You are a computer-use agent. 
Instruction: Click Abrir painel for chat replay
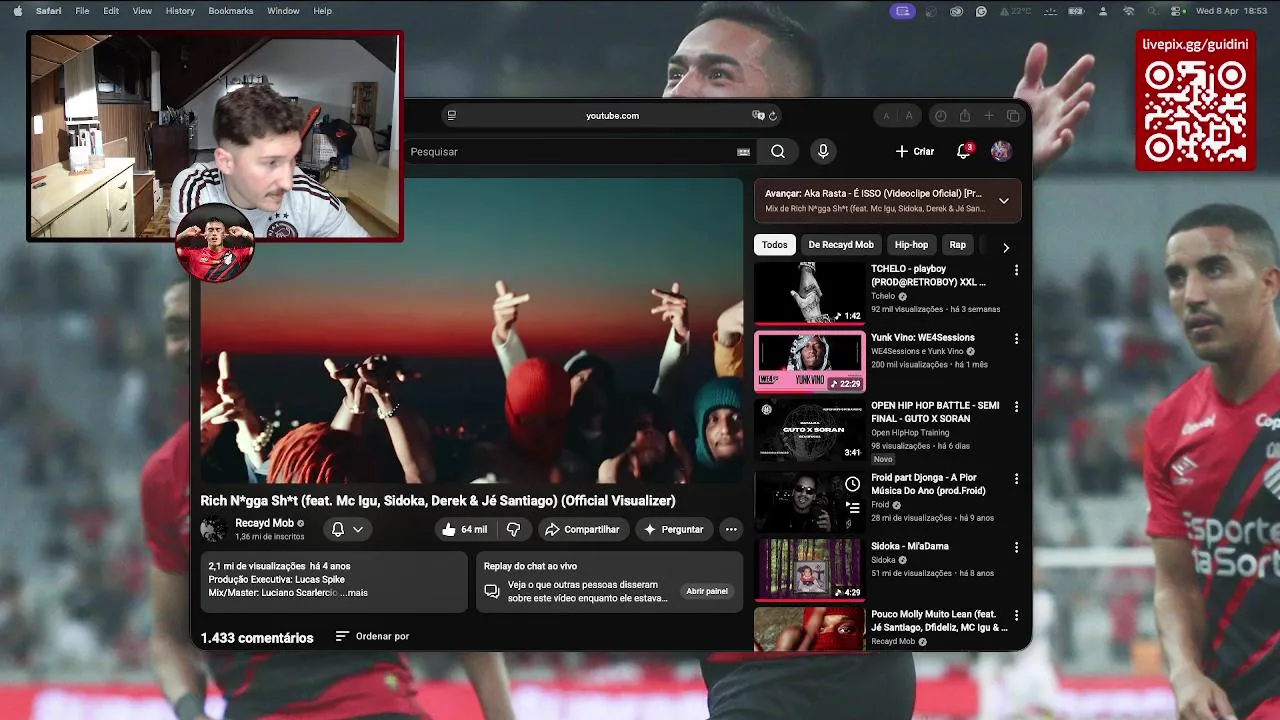click(707, 591)
